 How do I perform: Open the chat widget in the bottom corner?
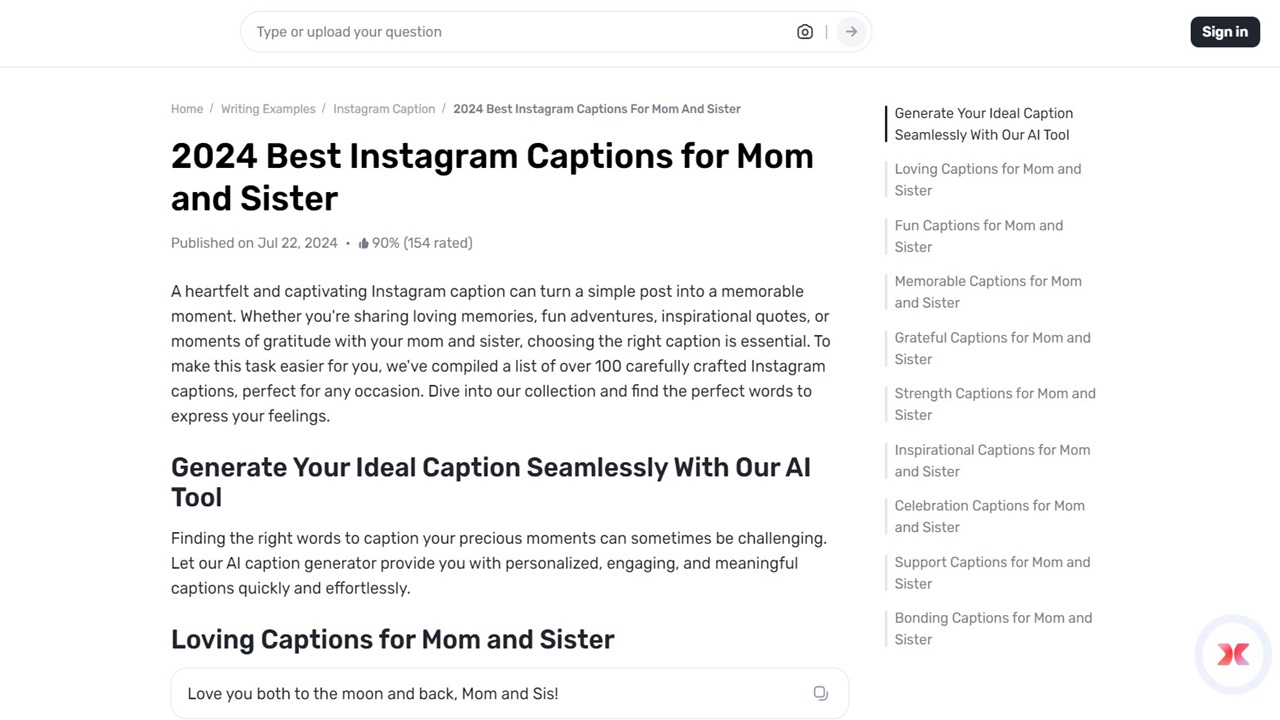tap(1233, 654)
